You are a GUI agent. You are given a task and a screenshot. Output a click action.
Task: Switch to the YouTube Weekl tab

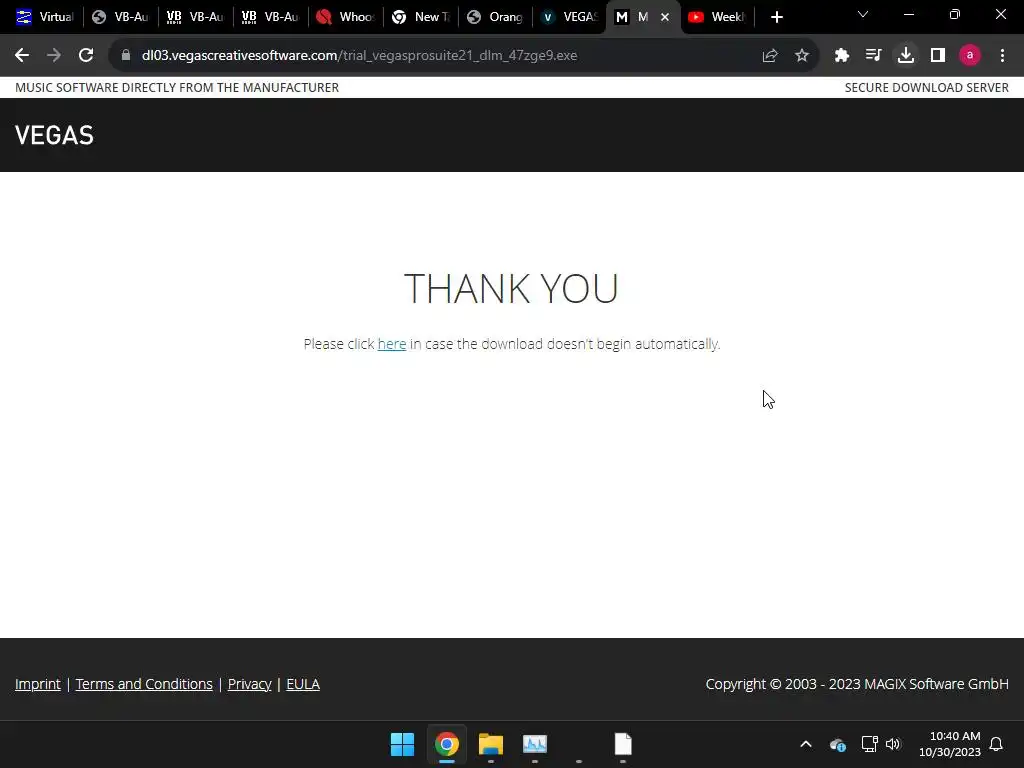pyautogui.click(x=716, y=18)
